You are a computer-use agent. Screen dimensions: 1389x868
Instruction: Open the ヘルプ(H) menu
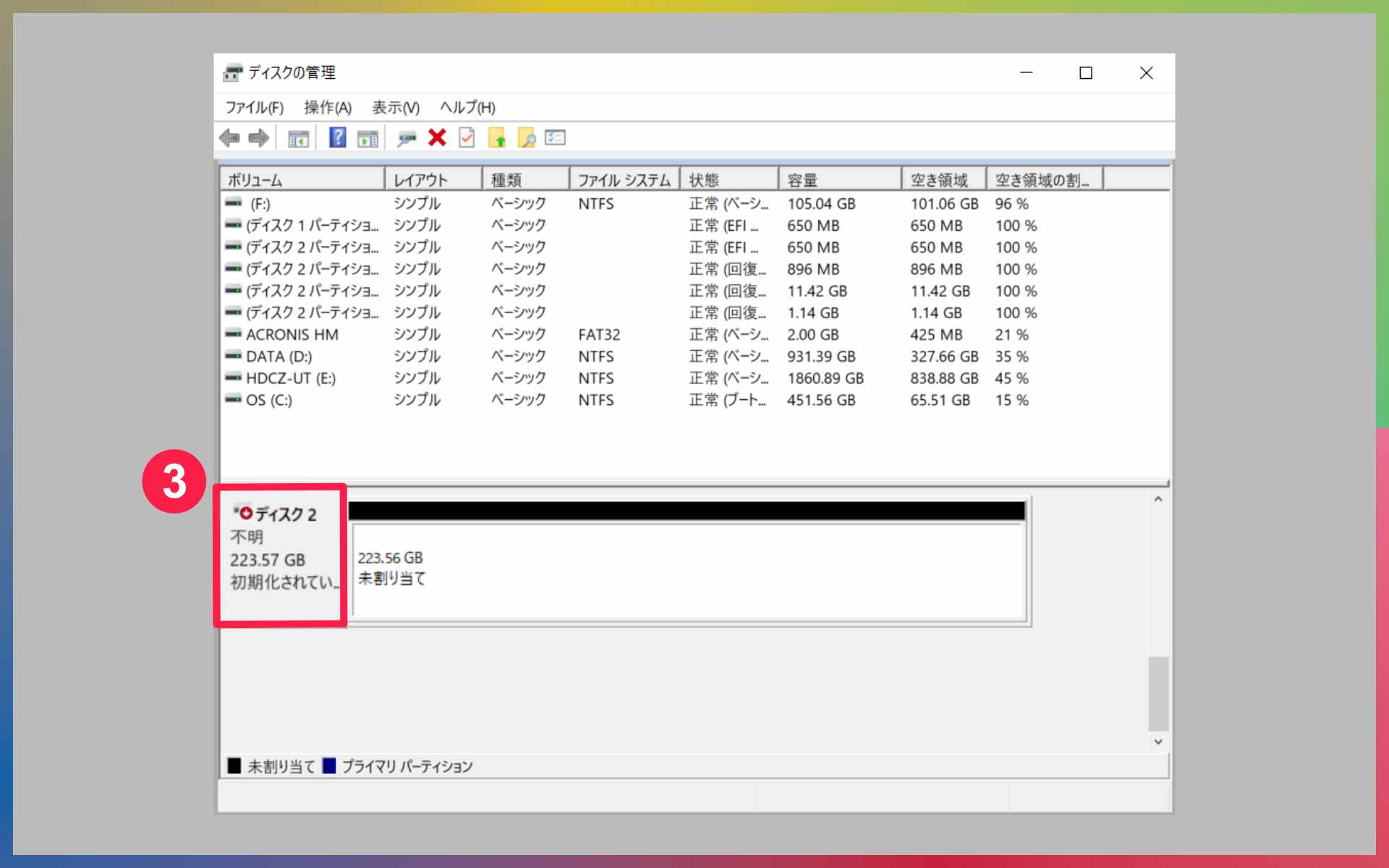click(x=467, y=108)
